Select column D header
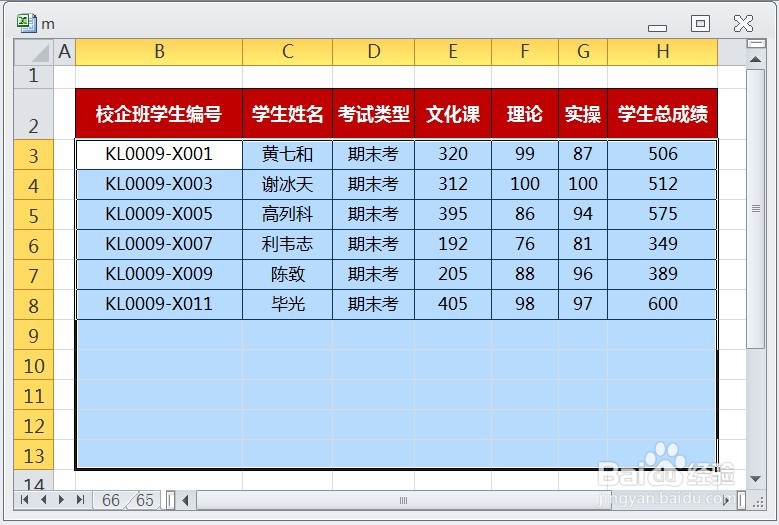779x525 pixels. pos(374,52)
